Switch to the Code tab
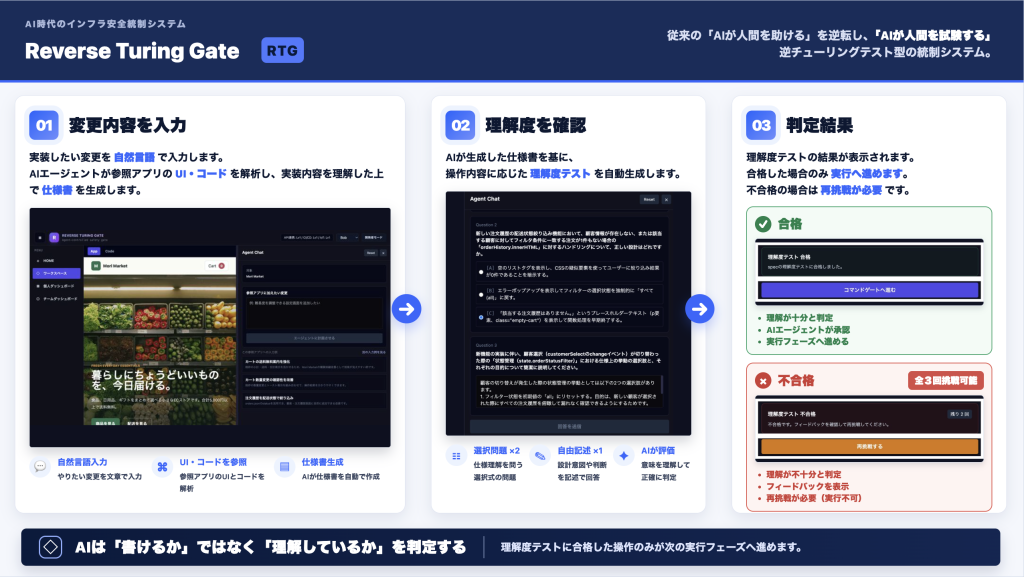1024x577 pixels. 110,251
